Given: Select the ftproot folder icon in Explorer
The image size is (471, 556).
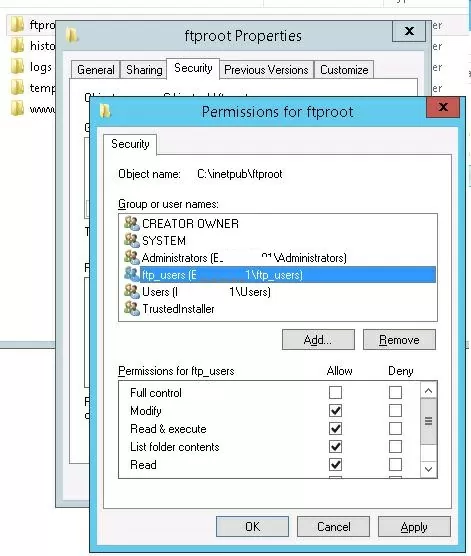Looking at the screenshot, I should click(x=17, y=25).
